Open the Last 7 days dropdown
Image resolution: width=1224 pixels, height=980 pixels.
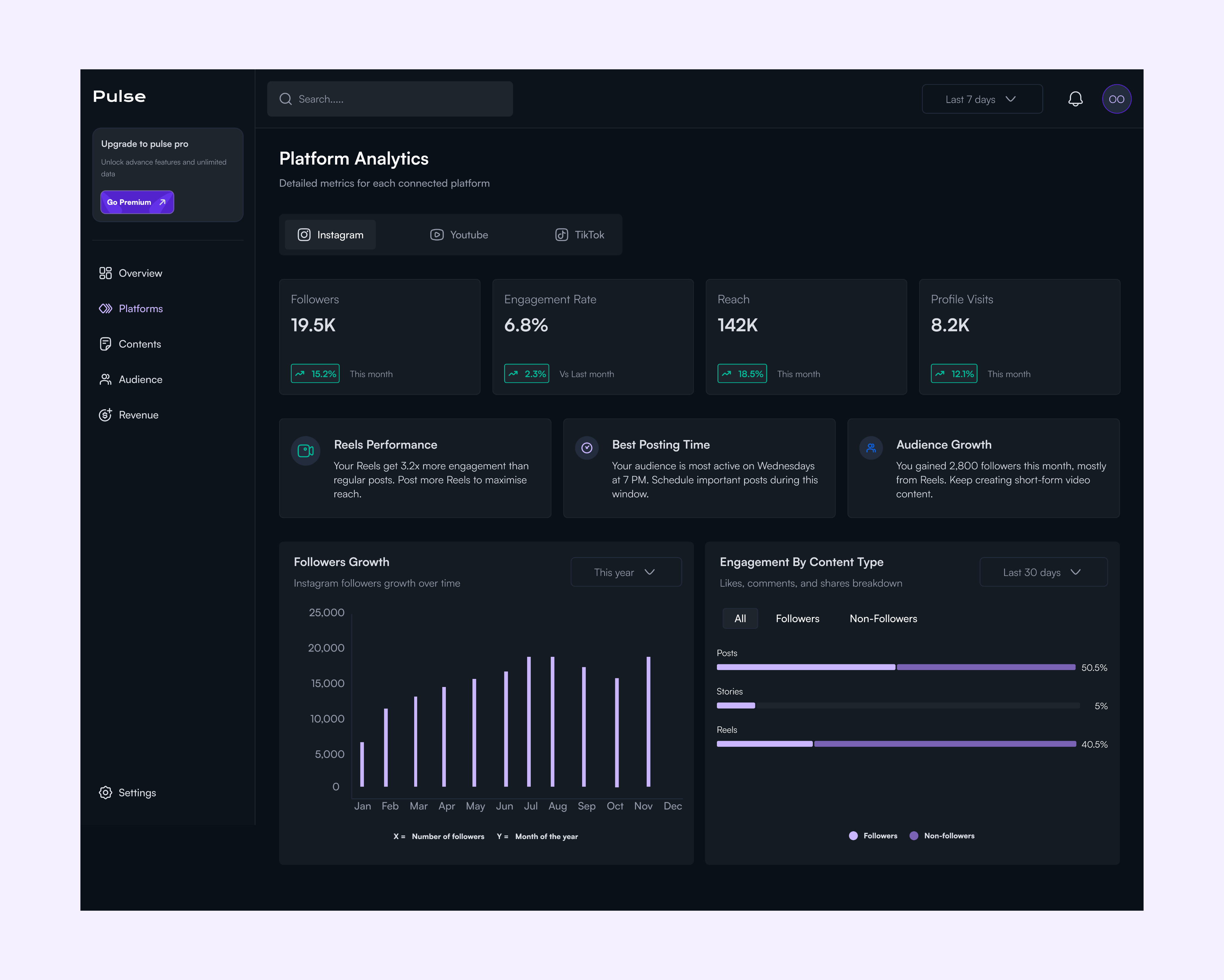[x=982, y=99]
